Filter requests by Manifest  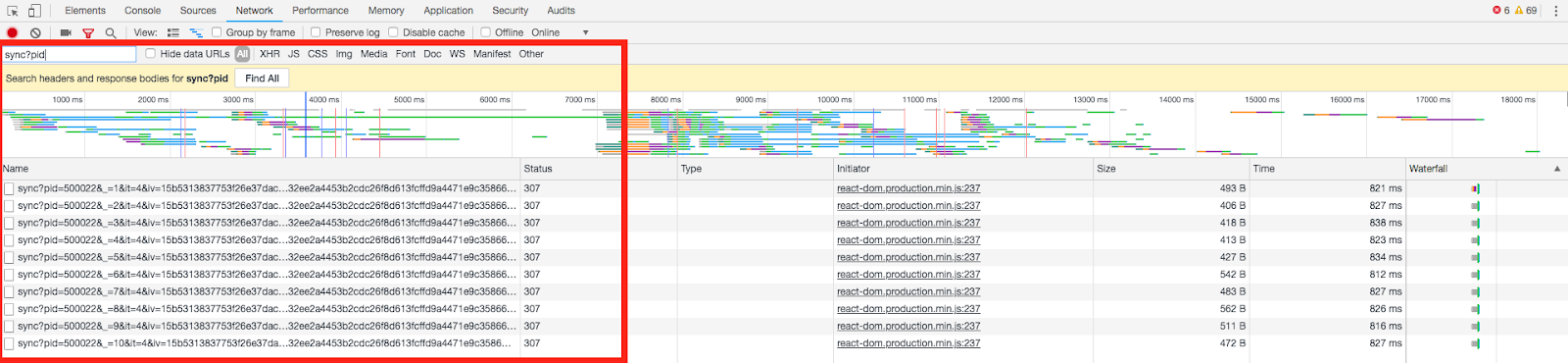click(492, 54)
